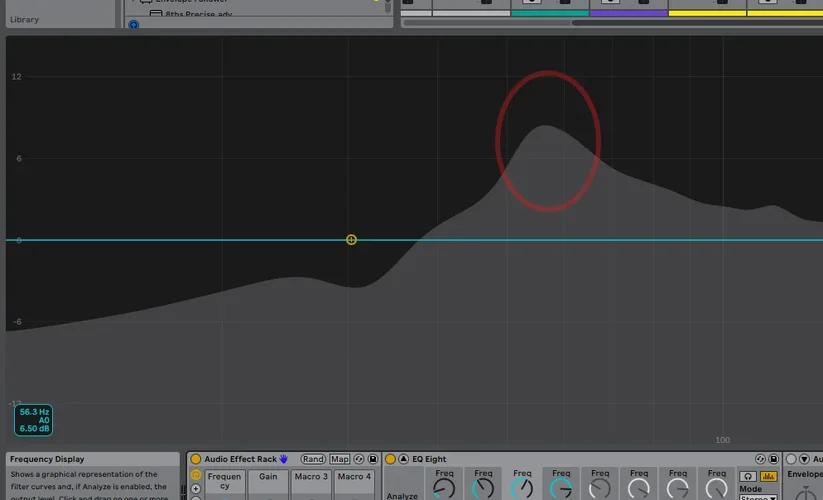Screen dimensions: 823x500
Task: Open the Mode dropdown in EQ Eight
Action: [757, 497]
